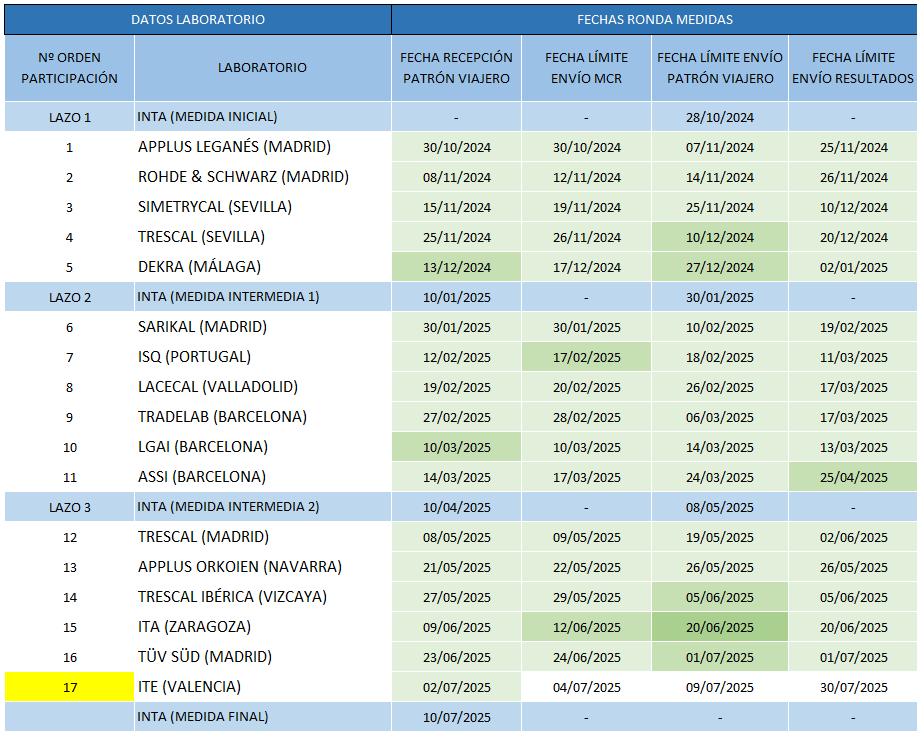Select the INTA (MEDIDA INTERMEDIA 2) cell

coord(263,507)
